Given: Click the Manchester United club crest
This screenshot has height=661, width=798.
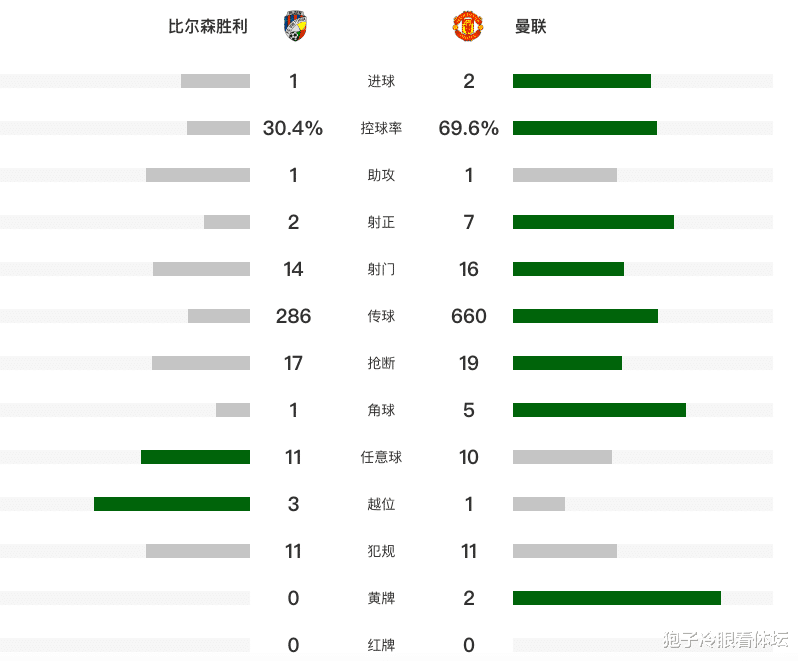Looking at the screenshot, I should tap(468, 26).
